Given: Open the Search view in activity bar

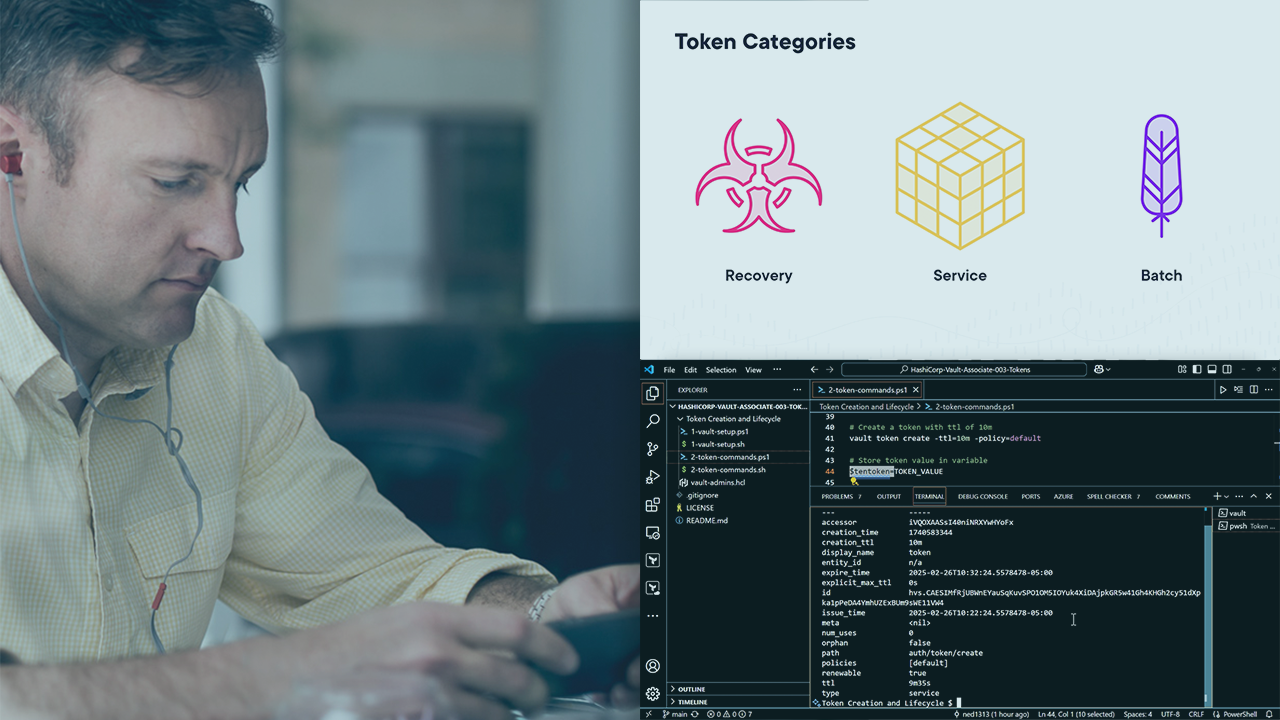Looking at the screenshot, I should coord(653,421).
